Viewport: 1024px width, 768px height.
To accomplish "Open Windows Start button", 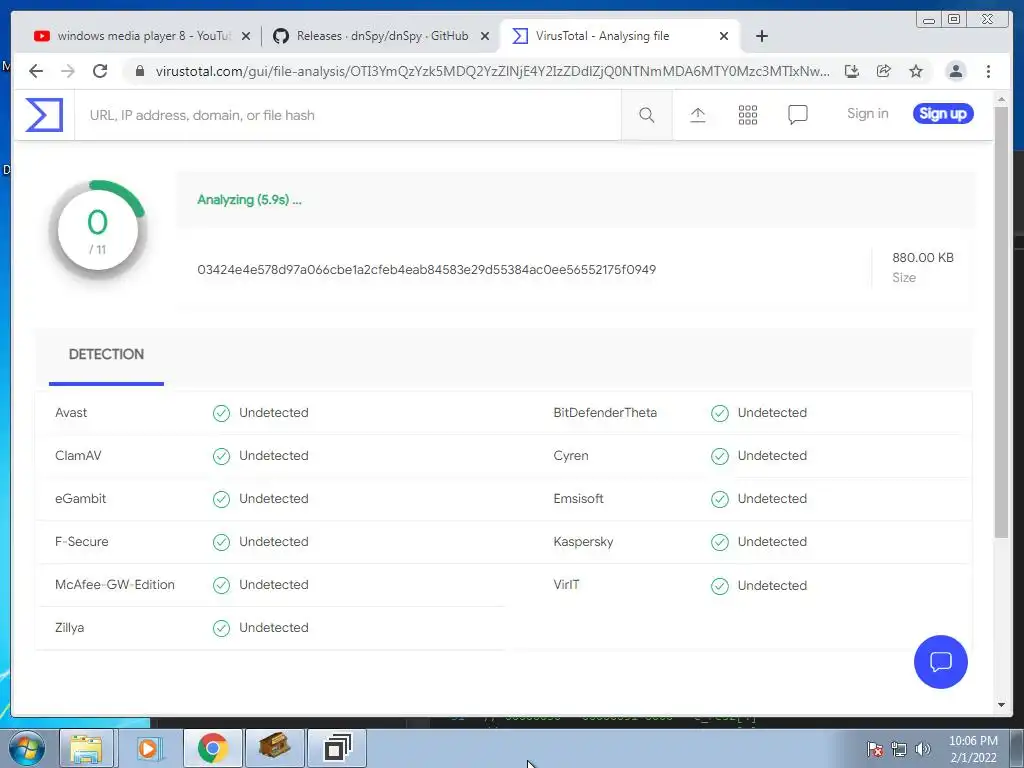I will coord(27,748).
